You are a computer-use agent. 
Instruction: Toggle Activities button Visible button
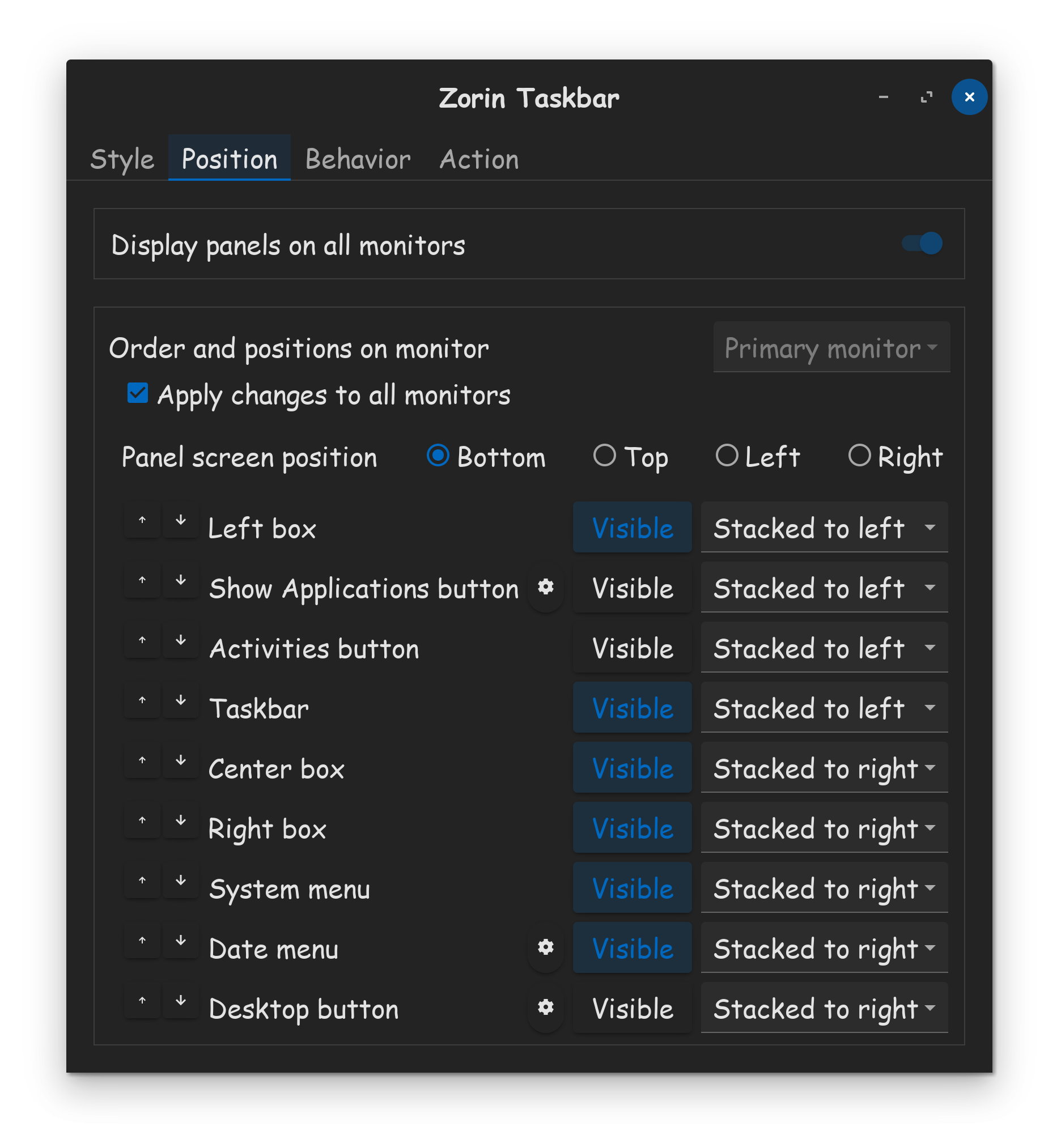632,648
